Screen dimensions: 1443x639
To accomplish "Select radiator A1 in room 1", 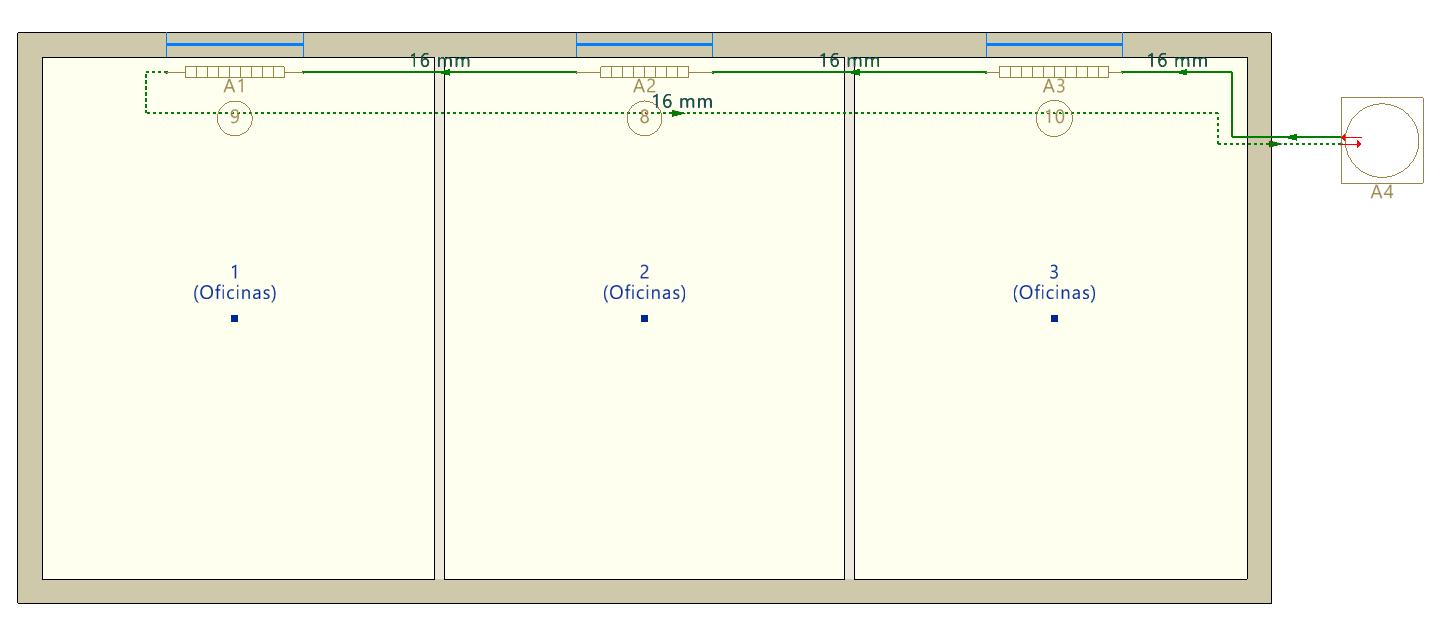I will pyautogui.click(x=234, y=72).
